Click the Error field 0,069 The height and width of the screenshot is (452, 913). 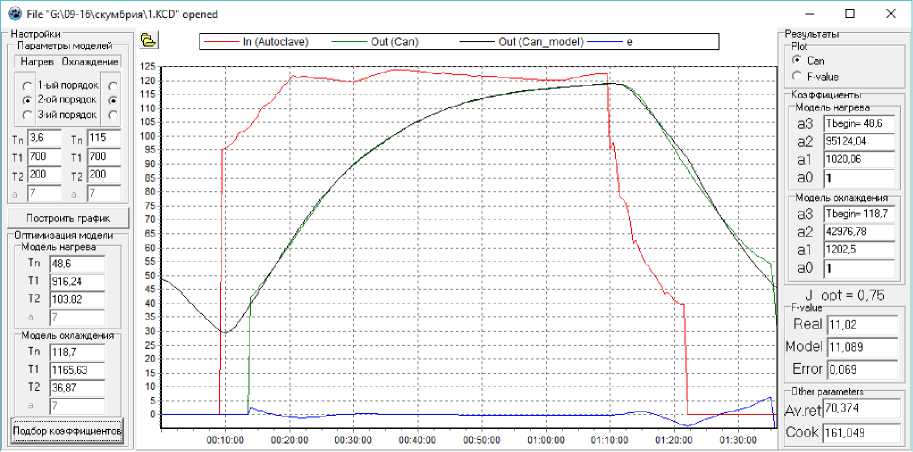pyautogui.click(x=862, y=369)
